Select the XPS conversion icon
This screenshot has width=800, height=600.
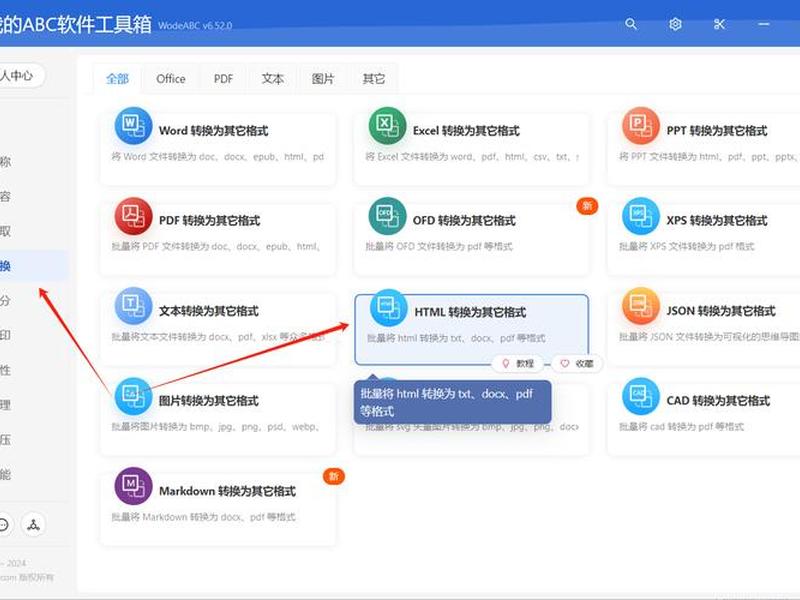point(641,216)
